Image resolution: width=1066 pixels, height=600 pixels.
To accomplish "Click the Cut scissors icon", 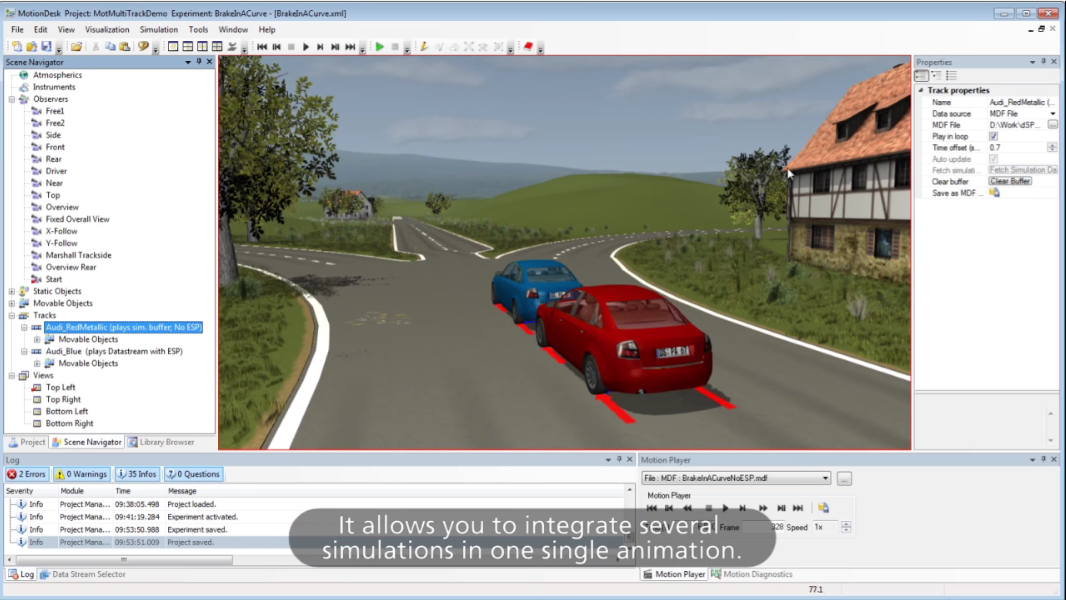I will click(95, 47).
